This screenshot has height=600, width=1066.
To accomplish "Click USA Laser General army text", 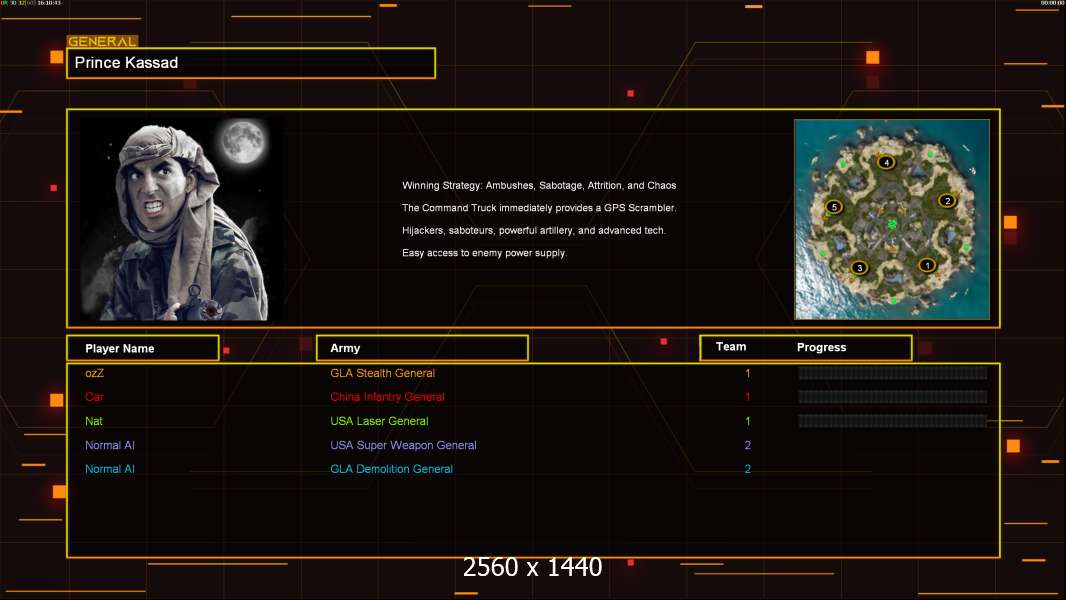I will click(379, 421).
